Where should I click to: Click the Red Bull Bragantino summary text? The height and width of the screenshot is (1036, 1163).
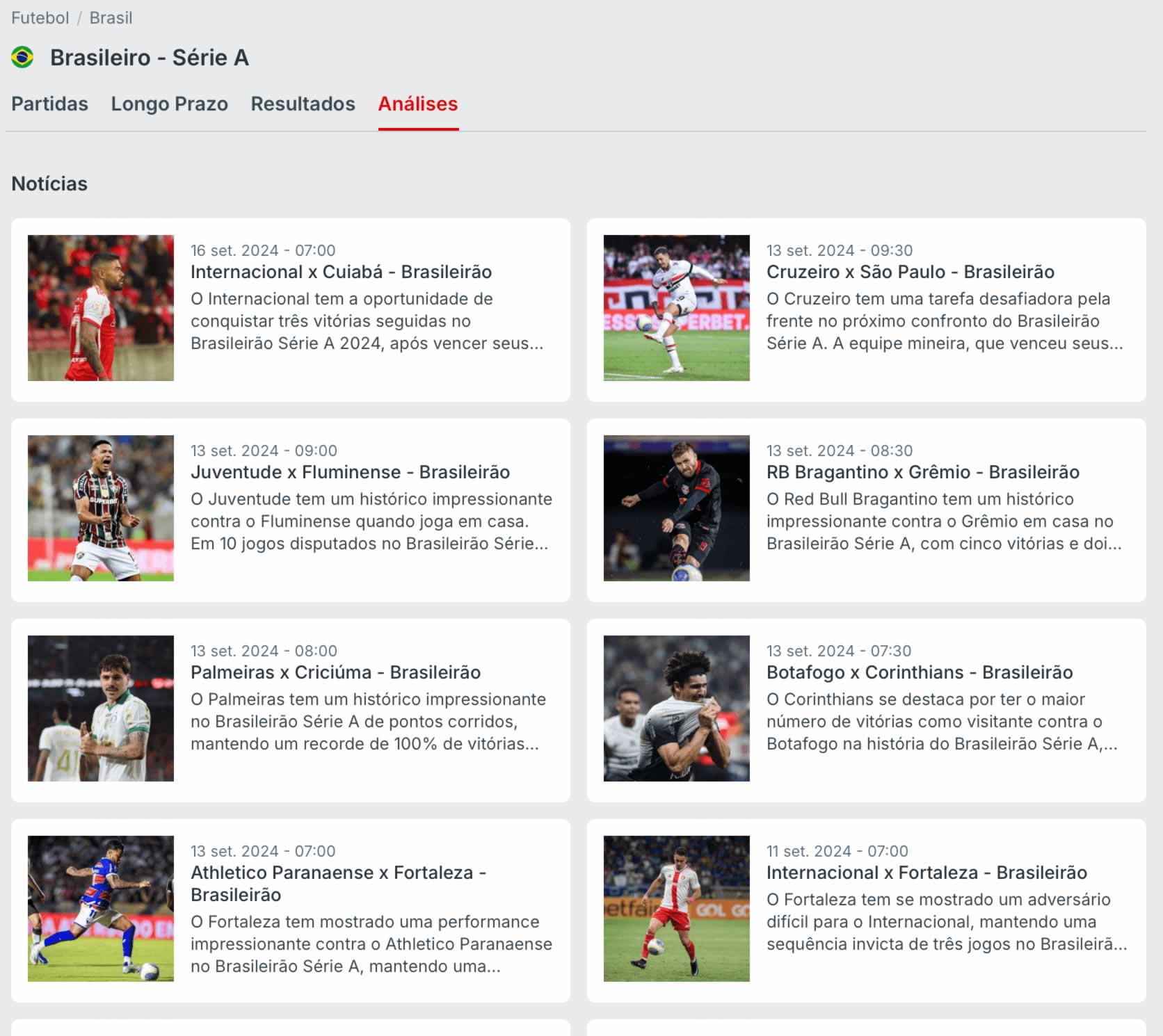coord(944,521)
